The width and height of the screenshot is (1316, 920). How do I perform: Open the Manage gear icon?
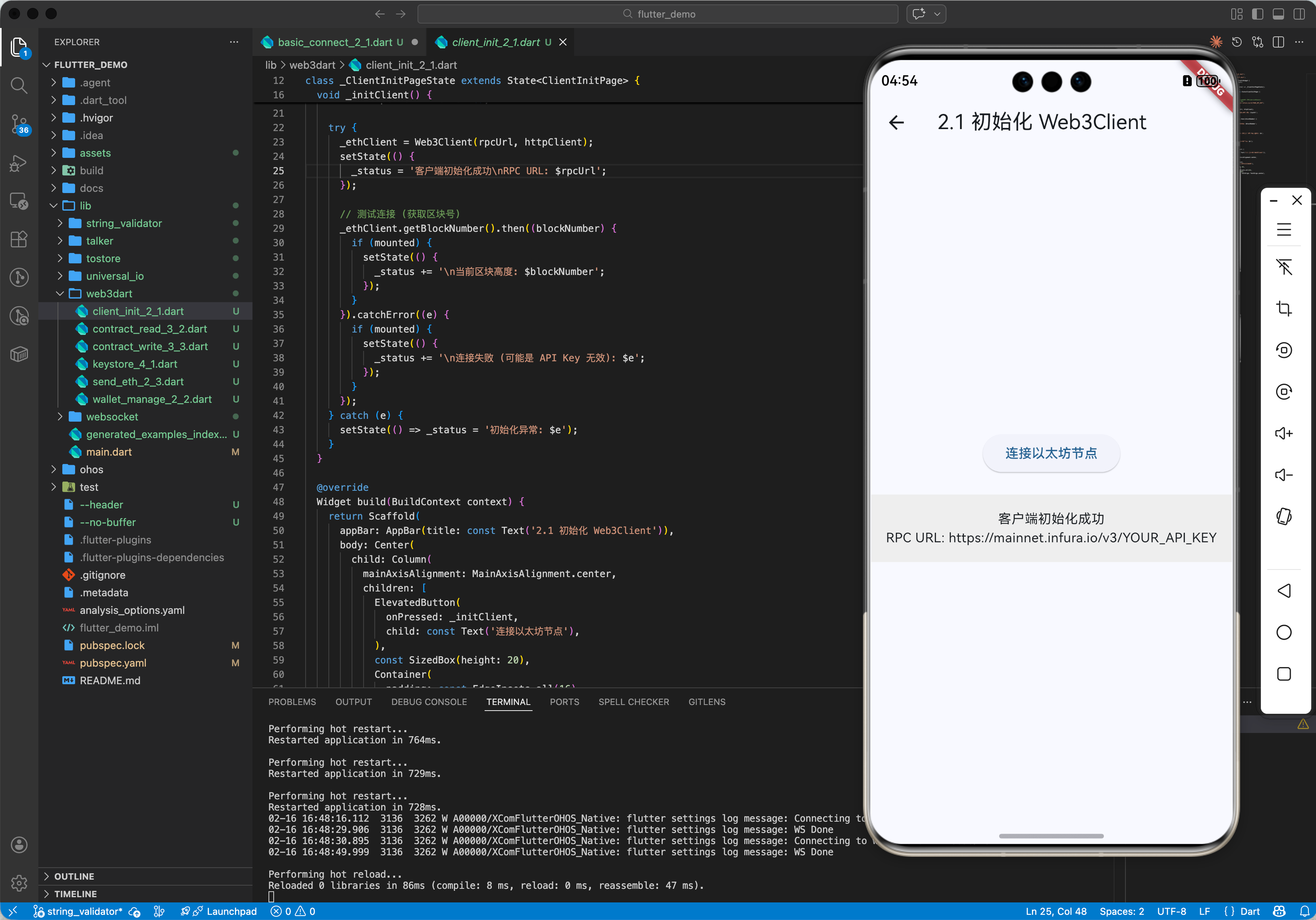point(19,883)
